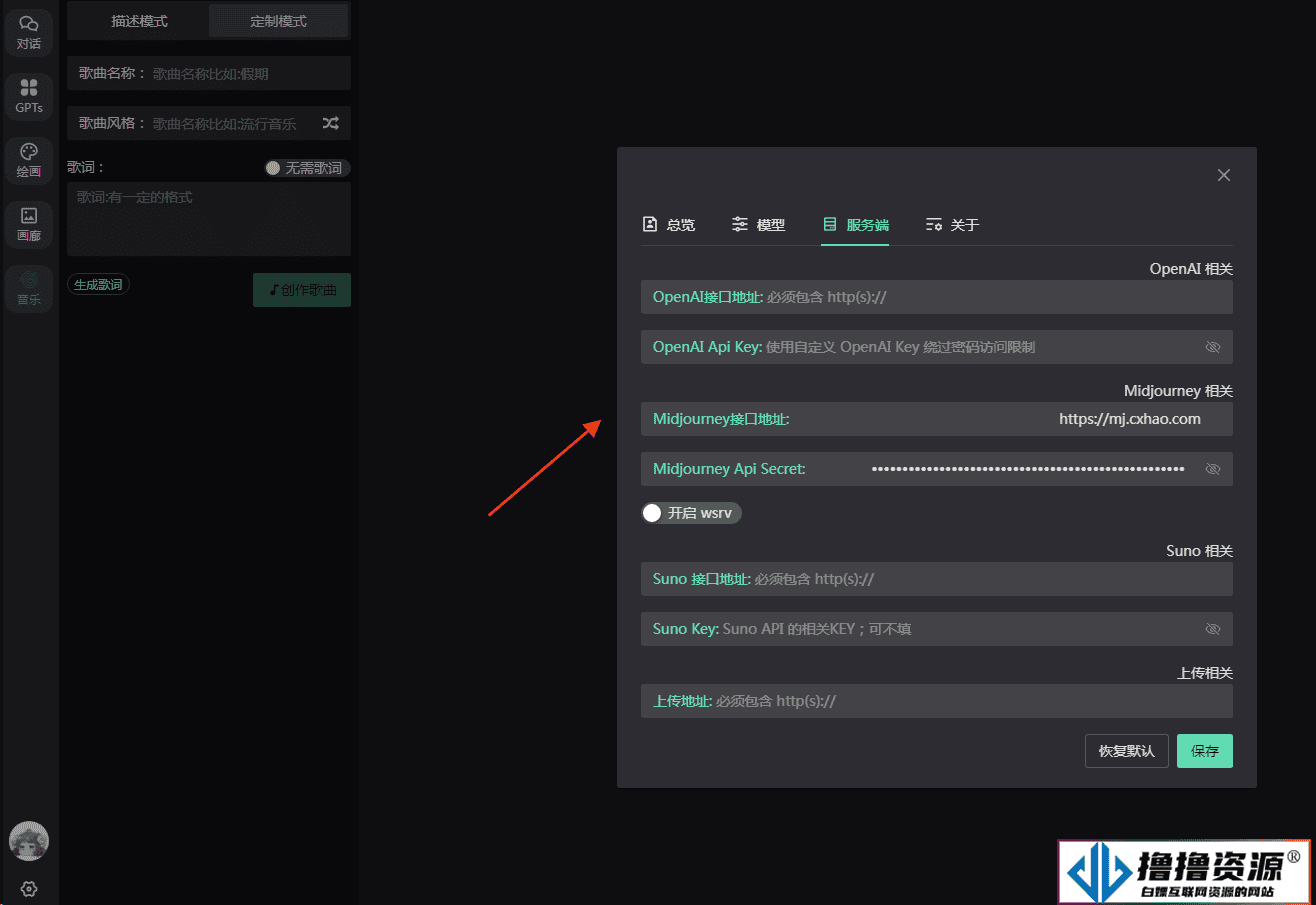Reveal the Midjourney Api Secret value
Screen dimensions: 1316x905
tap(1213, 469)
